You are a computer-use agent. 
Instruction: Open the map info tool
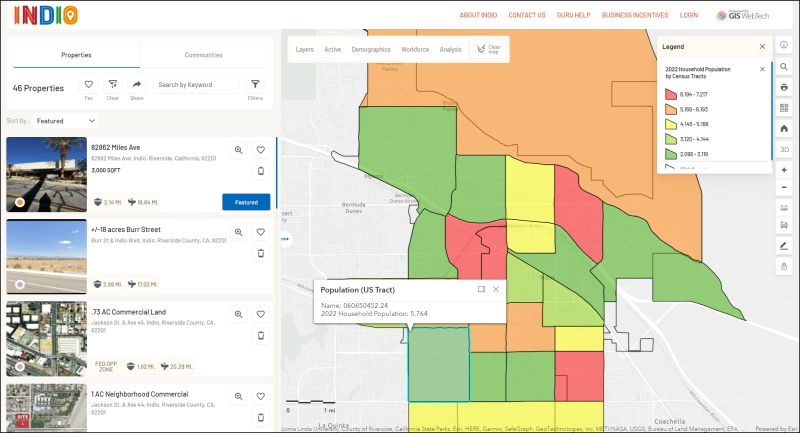(x=784, y=45)
